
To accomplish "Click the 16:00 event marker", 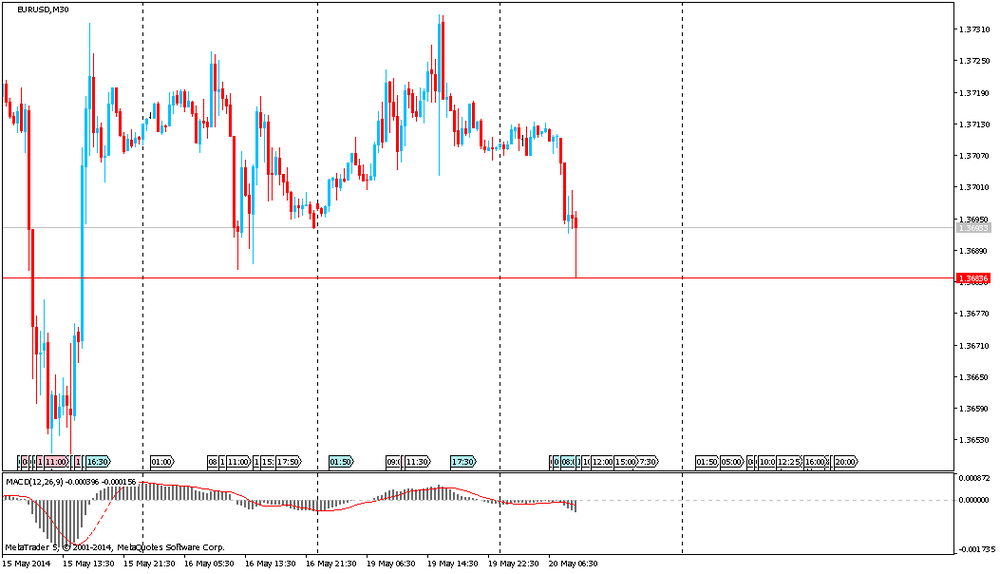I will pos(816,462).
